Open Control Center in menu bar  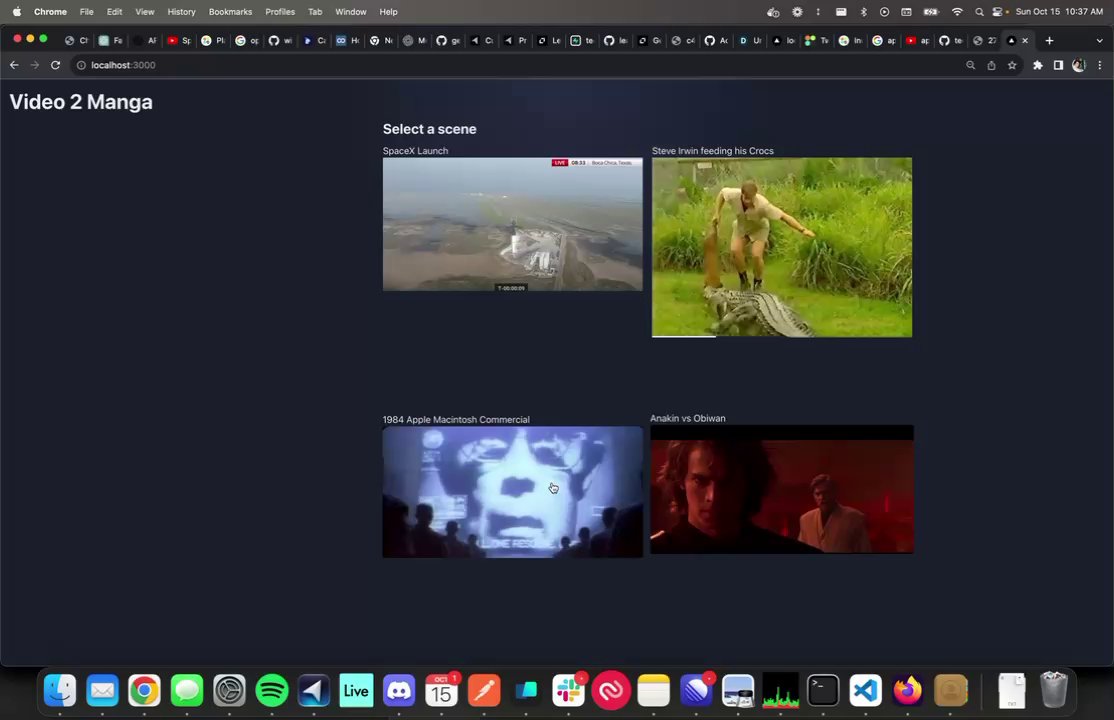(997, 11)
